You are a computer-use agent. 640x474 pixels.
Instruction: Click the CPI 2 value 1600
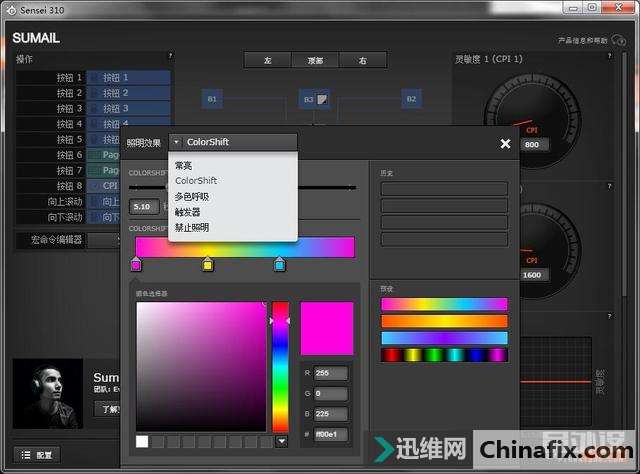(x=532, y=275)
